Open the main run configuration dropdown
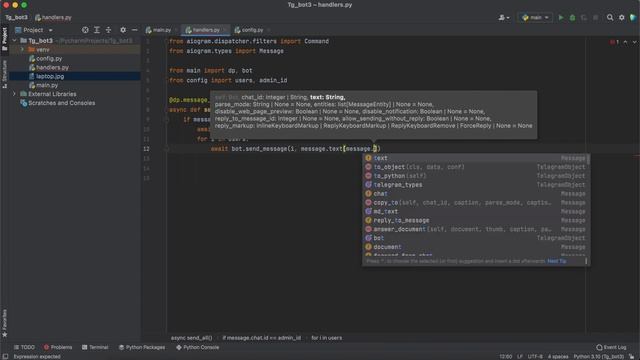Image resolution: width=640 pixels, height=360 pixels. pyautogui.click(x=535, y=18)
